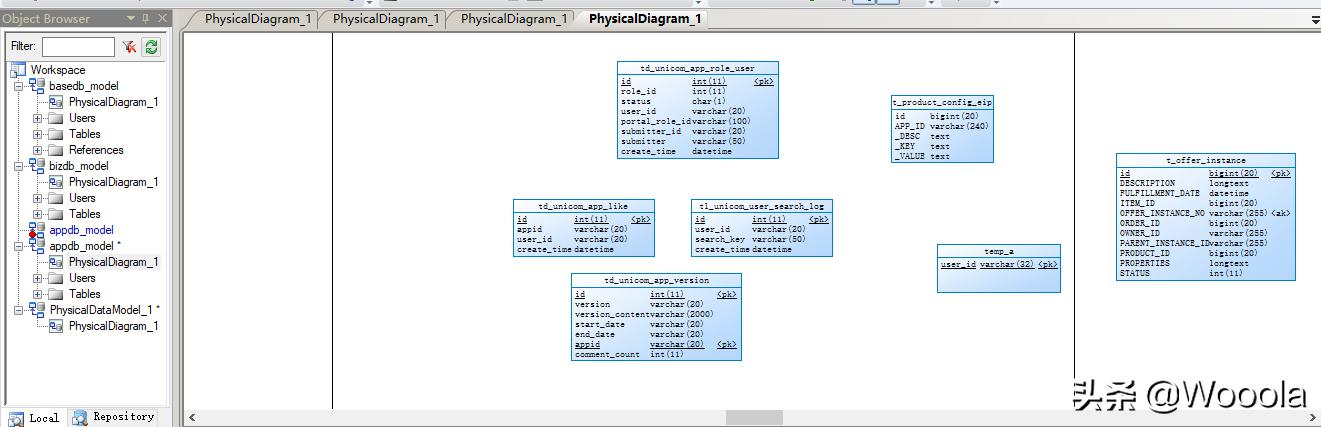Expand Tables folder under appdb_model *
The height and width of the screenshot is (427, 1321).
[x=38, y=294]
